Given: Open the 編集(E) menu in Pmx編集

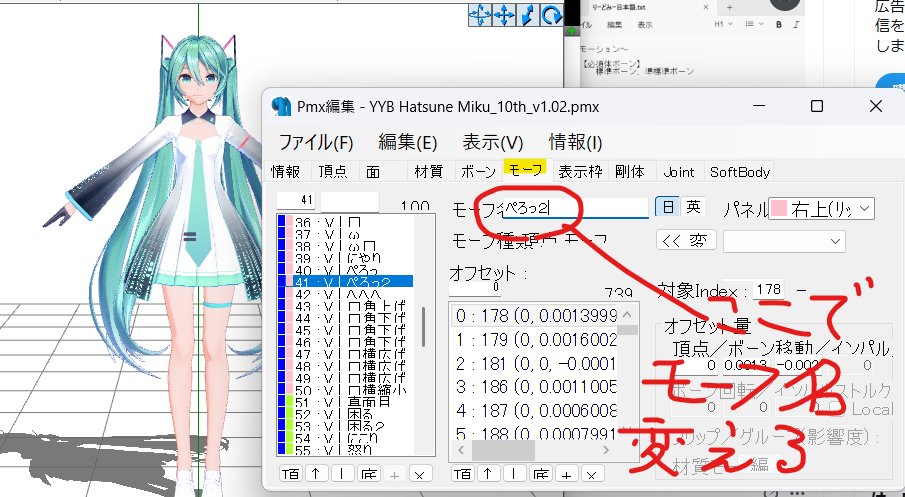Looking at the screenshot, I should click(x=407, y=142).
